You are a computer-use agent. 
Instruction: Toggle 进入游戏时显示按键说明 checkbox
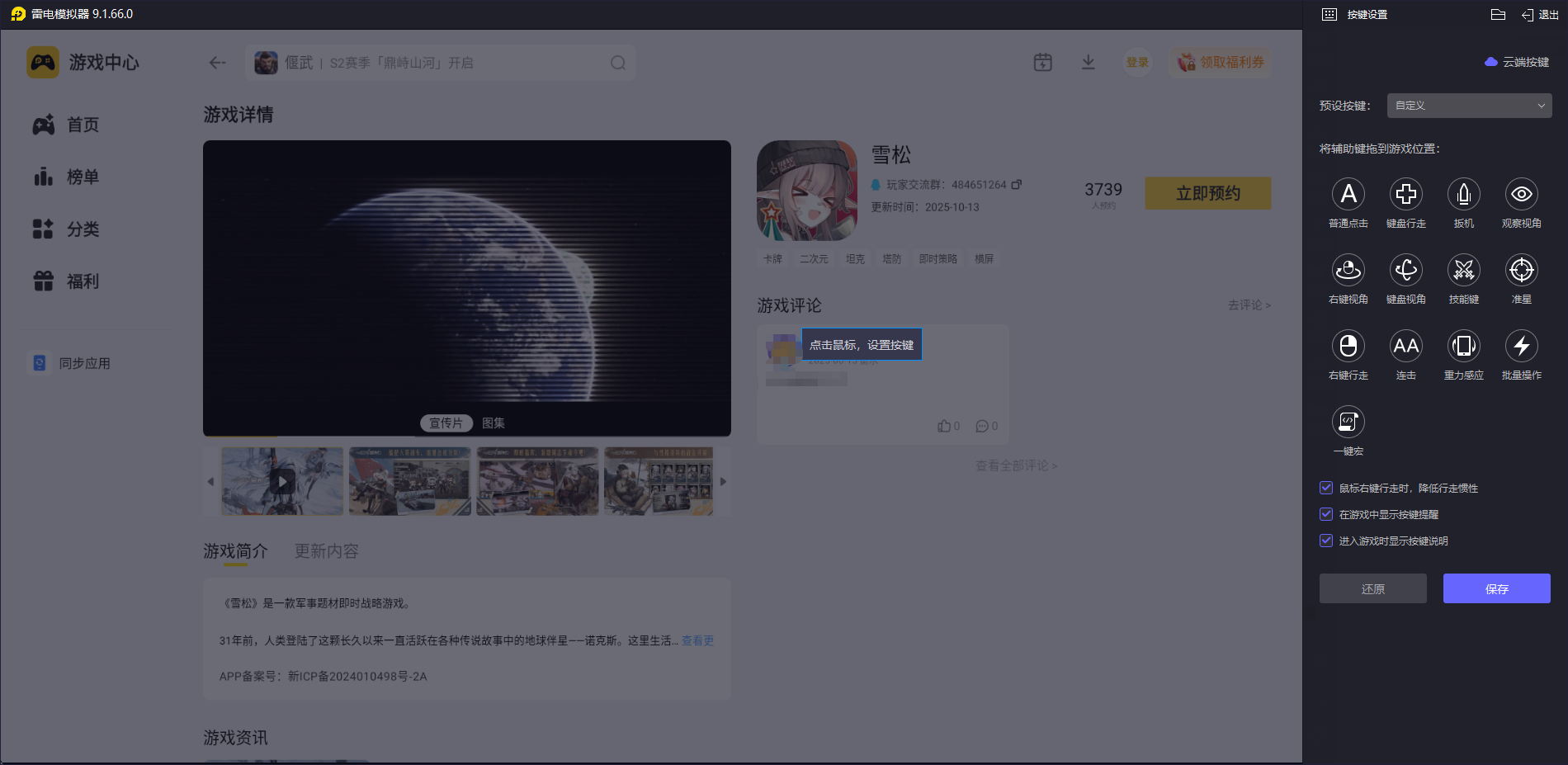click(x=1326, y=541)
